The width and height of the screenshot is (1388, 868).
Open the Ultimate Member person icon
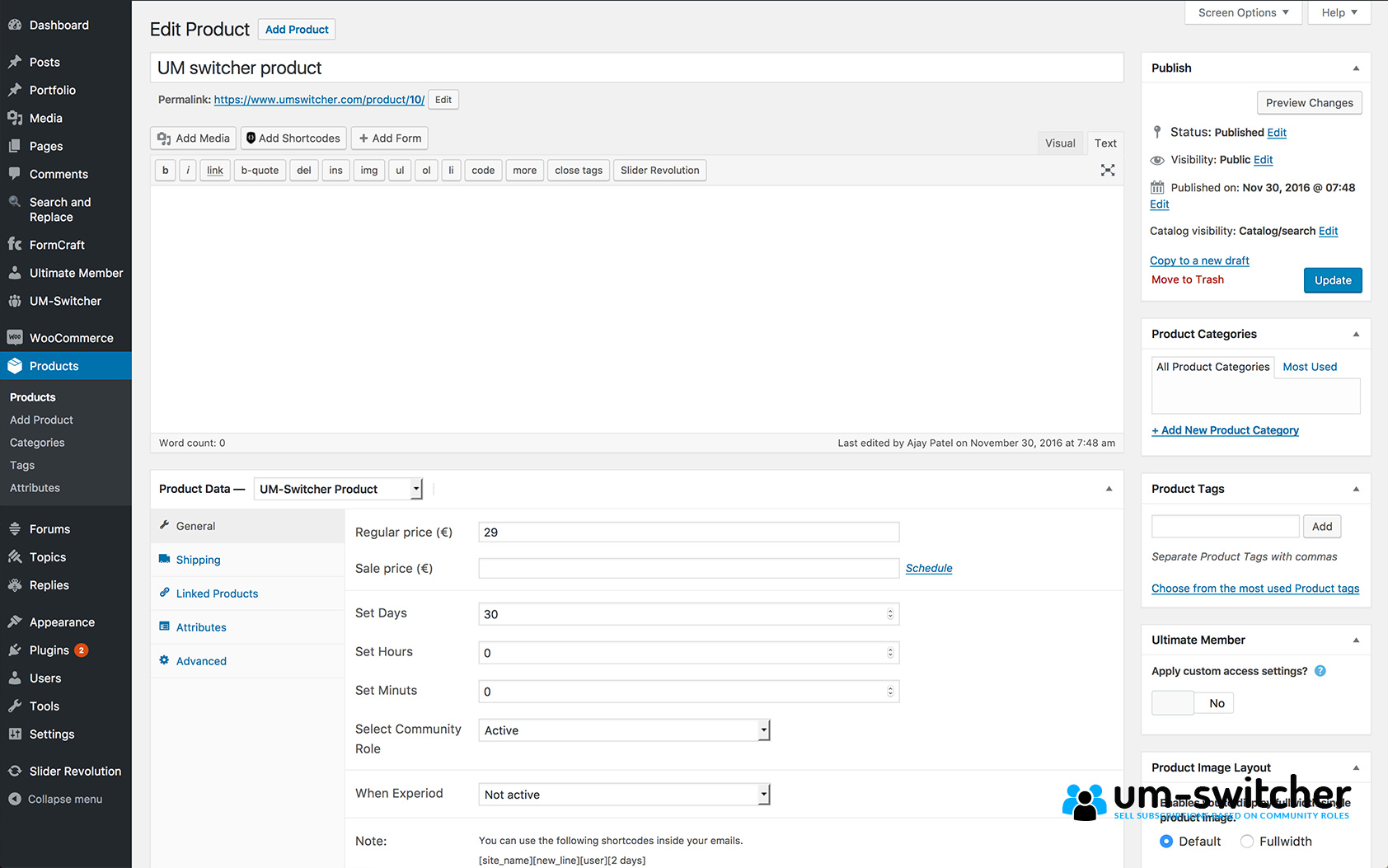15,273
